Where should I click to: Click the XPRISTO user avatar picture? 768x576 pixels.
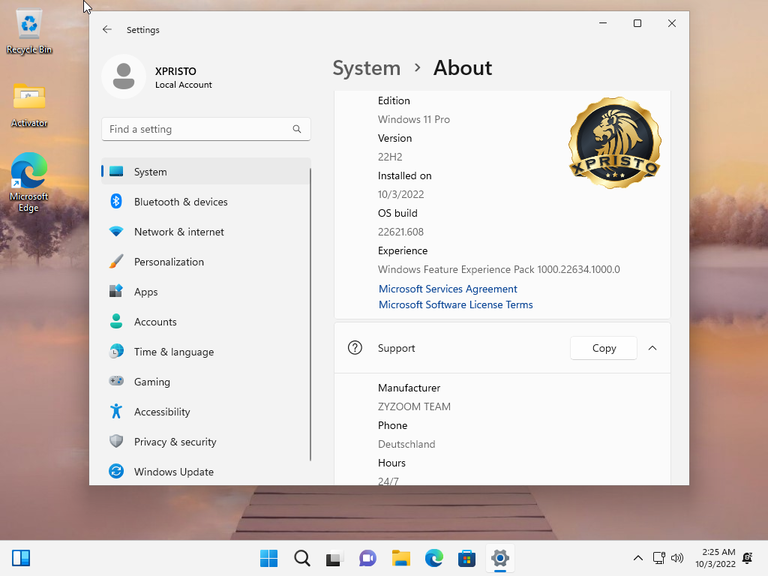click(x=123, y=76)
